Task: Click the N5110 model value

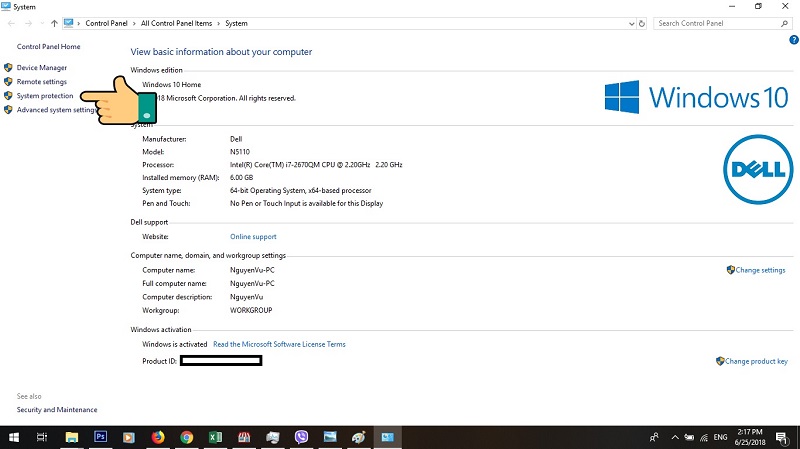Action: 240,152
